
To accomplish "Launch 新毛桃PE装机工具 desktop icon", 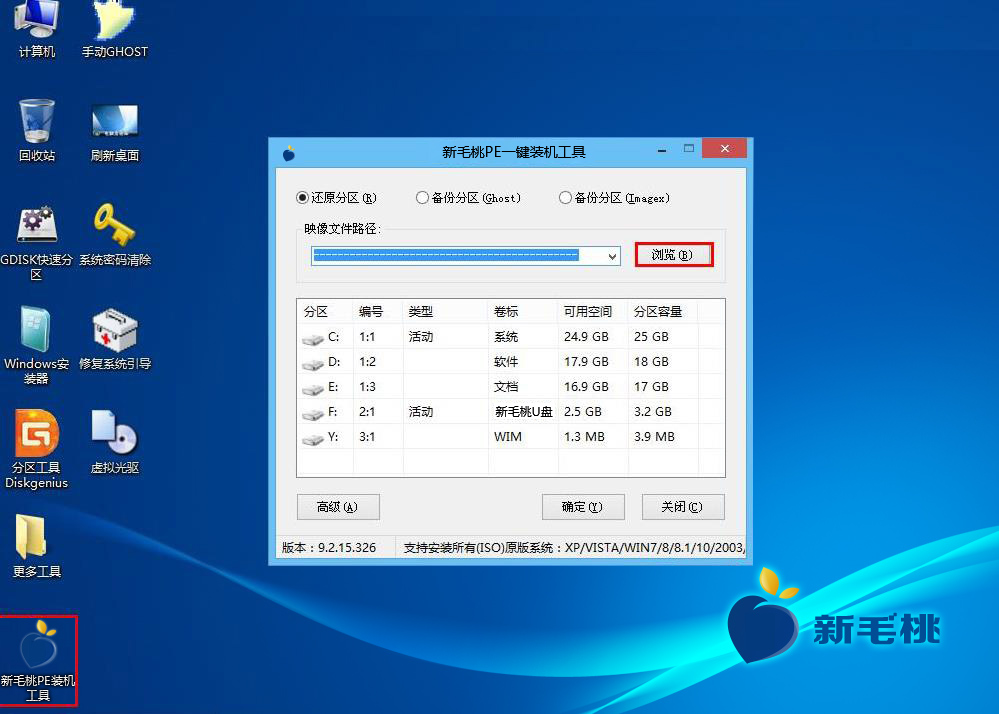I will (x=38, y=660).
